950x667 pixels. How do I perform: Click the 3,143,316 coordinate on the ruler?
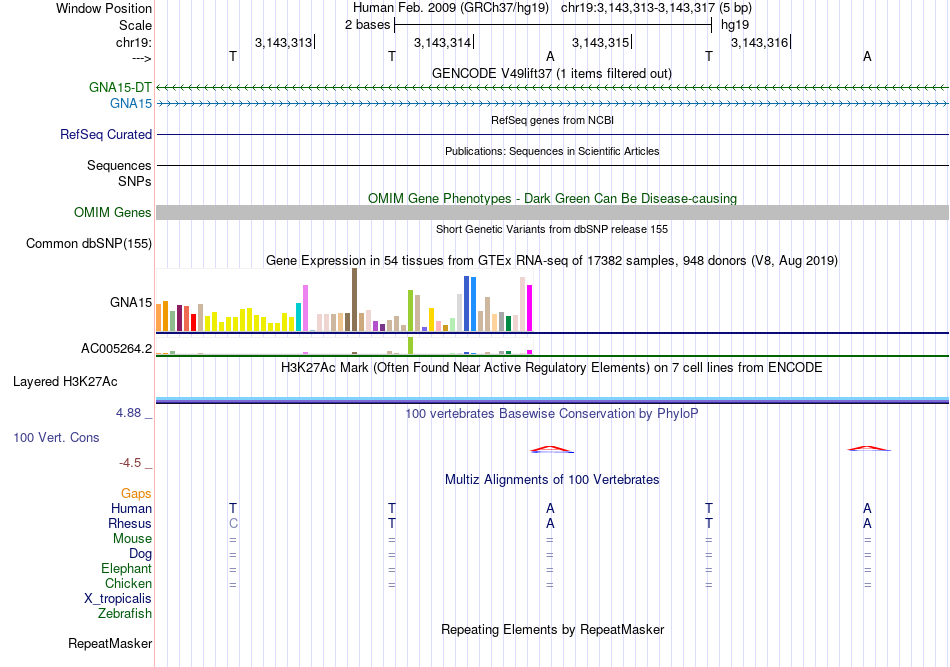click(759, 42)
